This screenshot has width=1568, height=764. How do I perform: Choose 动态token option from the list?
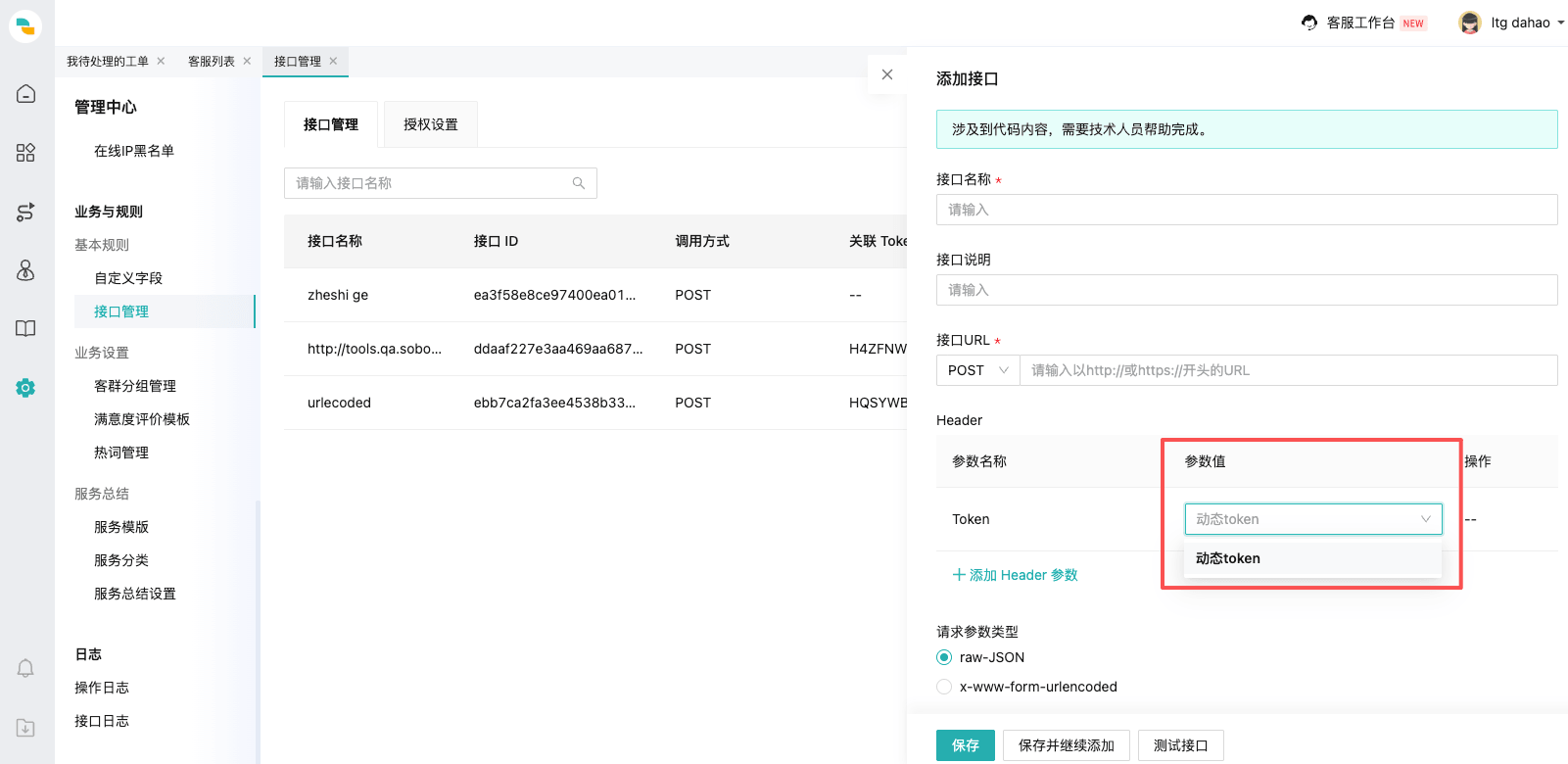point(1228,558)
